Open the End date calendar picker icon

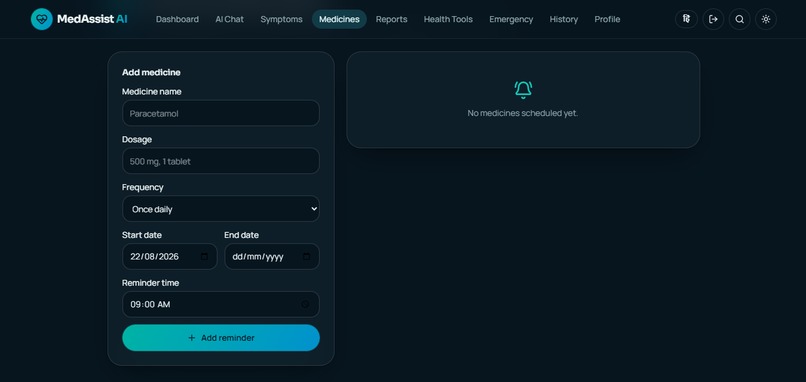coord(306,256)
